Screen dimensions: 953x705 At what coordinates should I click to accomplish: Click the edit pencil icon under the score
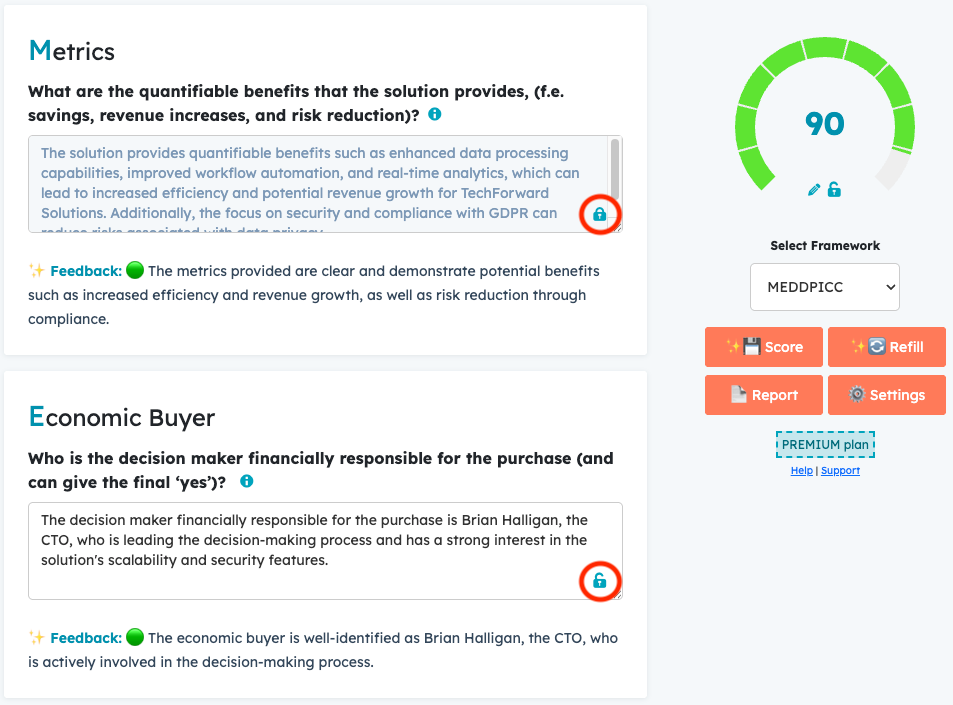pyautogui.click(x=815, y=189)
